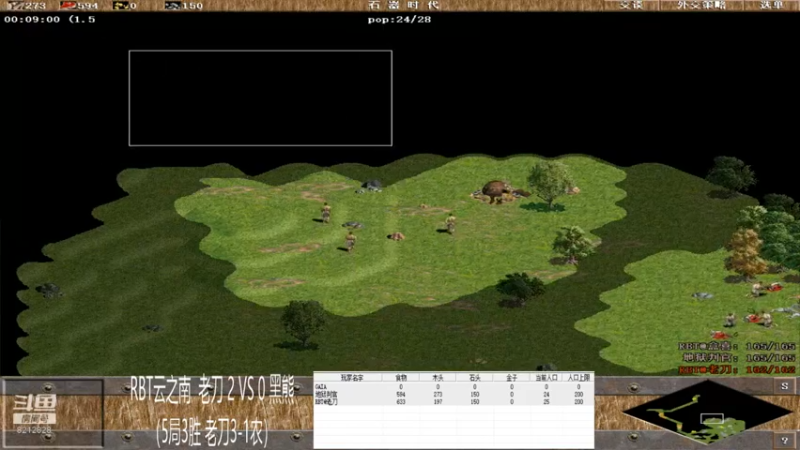This screenshot has height=450, width=800.
Task: Click the small rock between the two villagers
Action: [353, 224]
